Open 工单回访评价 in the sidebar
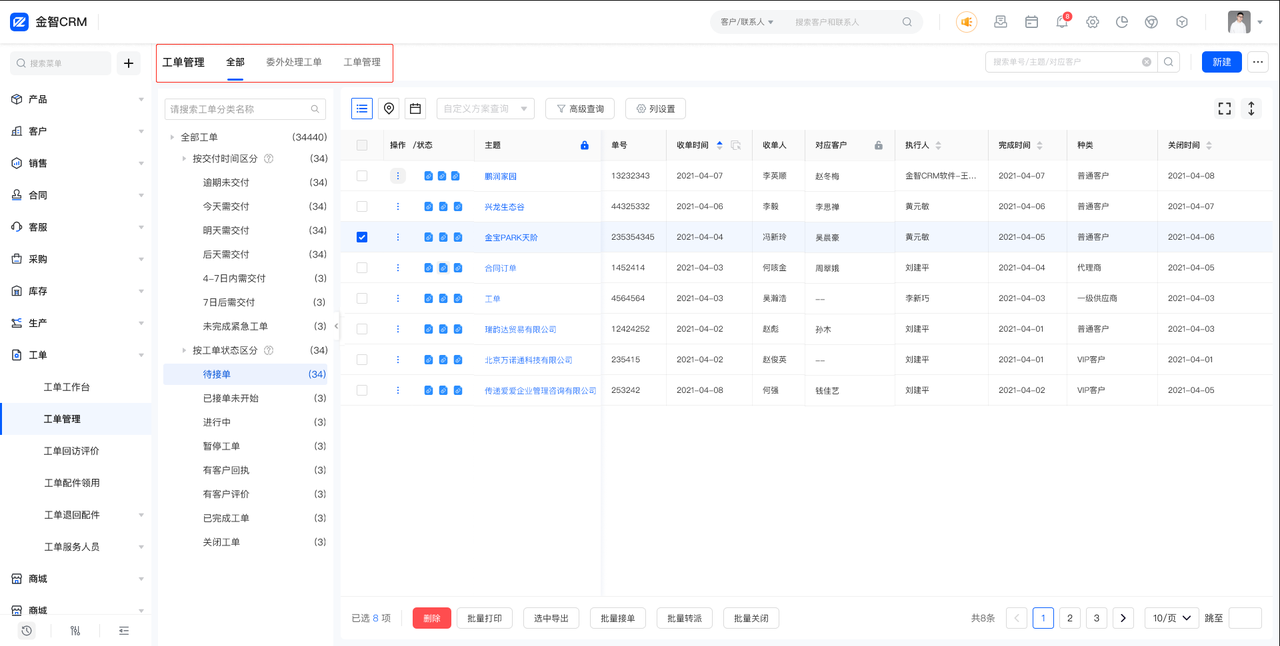Image resolution: width=1280 pixels, height=646 pixels. pos(72,451)
